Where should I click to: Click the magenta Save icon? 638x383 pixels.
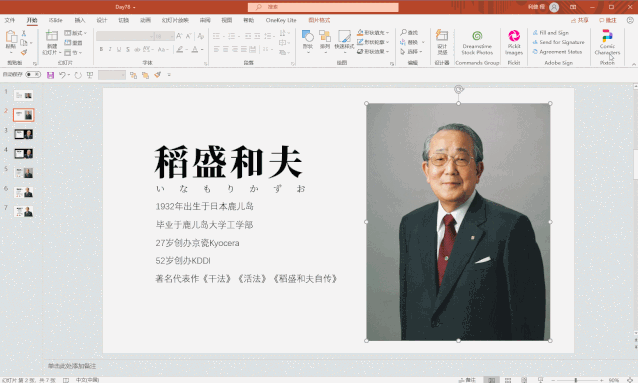[50, 75]
